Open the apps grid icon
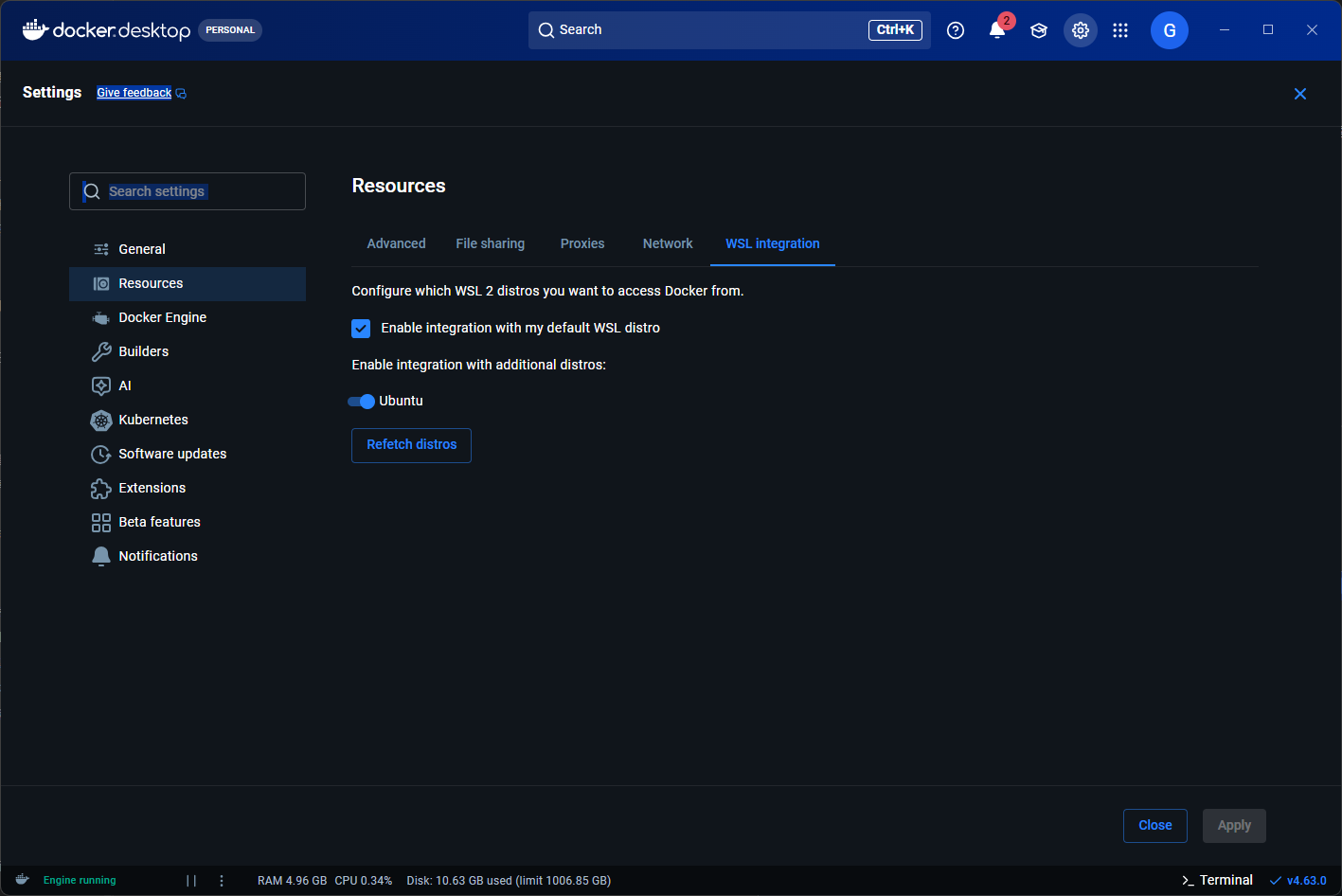Image resolution: width=1342 pixels, height=896 pixels. point(1120,30)
